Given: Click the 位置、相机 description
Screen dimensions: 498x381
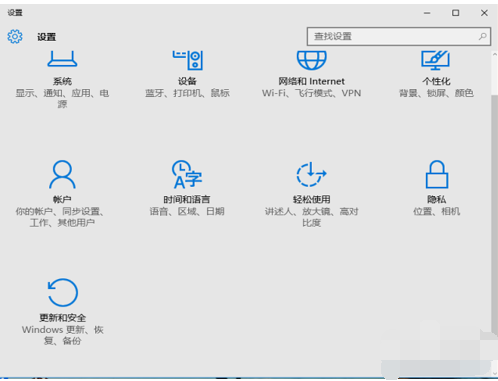Looking at the screenshot, I should 437,211.
